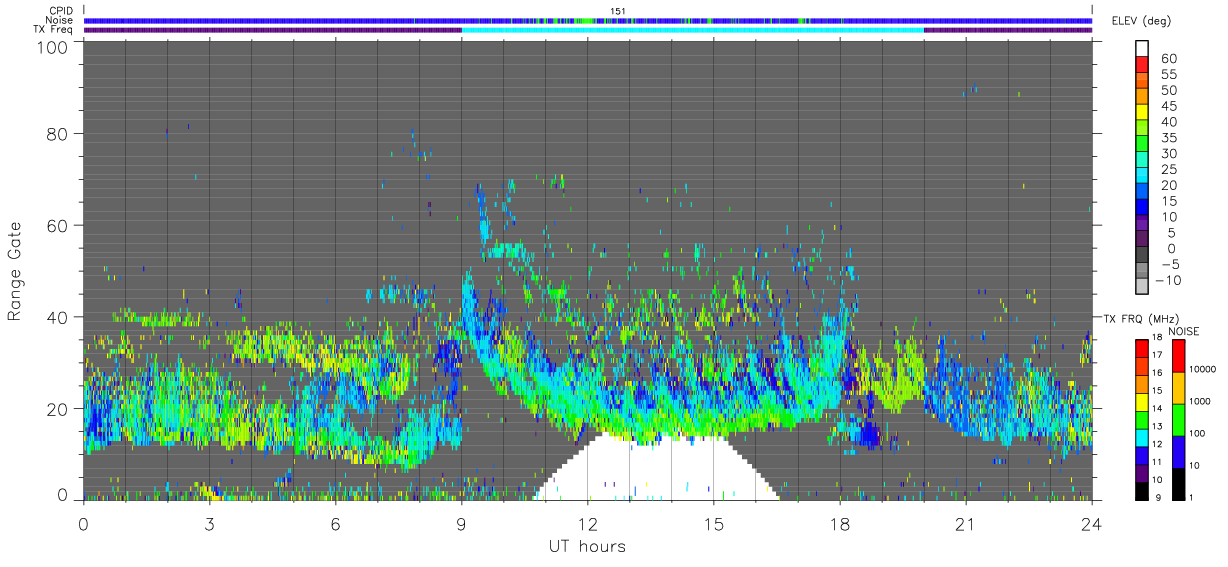Click the red 55-60 degree elevation swatch
This screenshot has height=567, width=1228.
pos(1142,67)
